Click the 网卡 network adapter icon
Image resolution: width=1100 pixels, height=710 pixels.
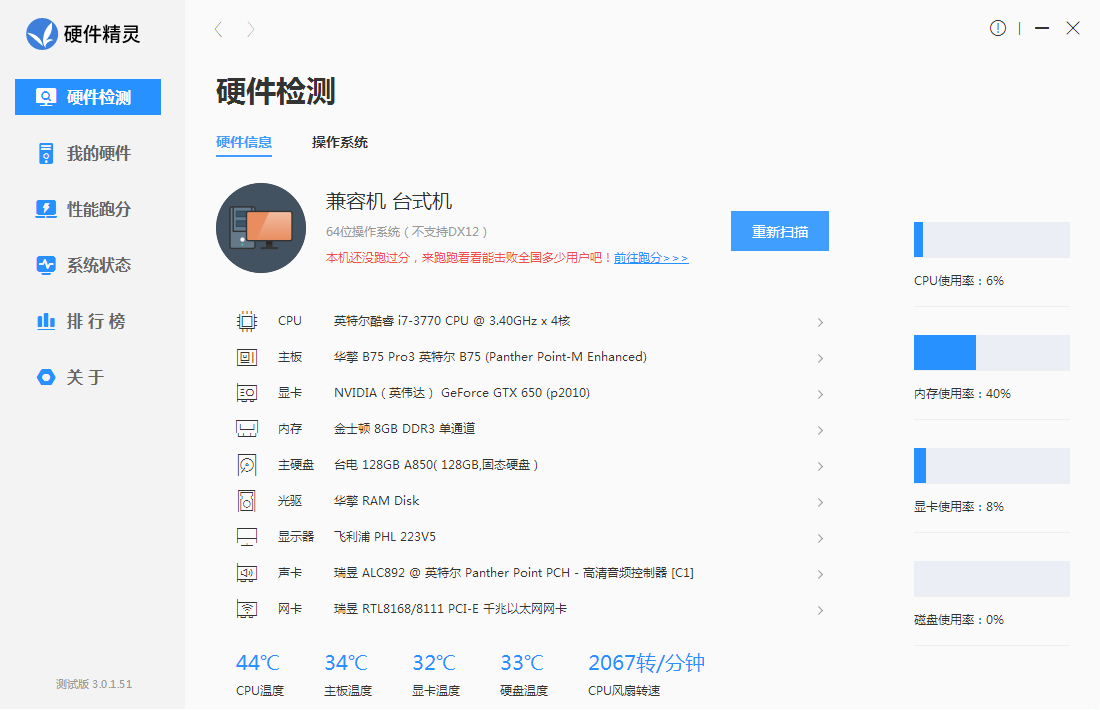pos(246,608)
